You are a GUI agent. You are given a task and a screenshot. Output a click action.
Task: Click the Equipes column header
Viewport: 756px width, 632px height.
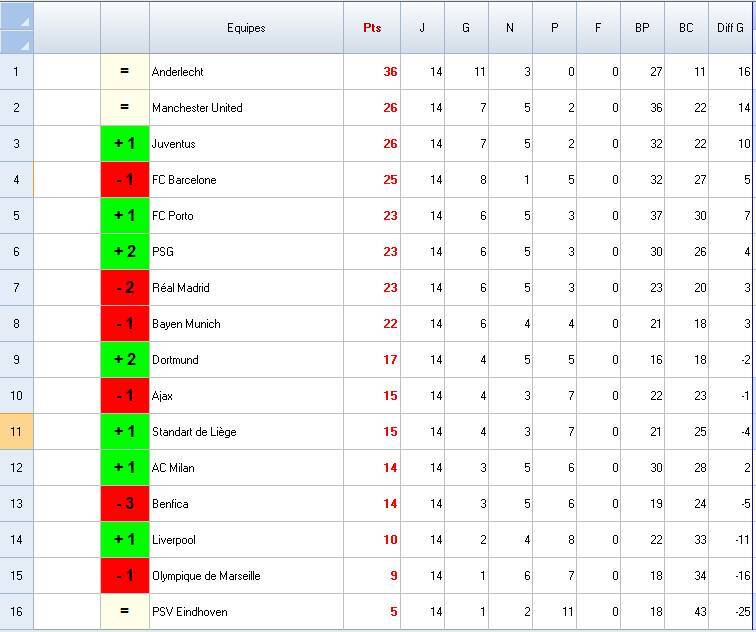tap(246, 28)
